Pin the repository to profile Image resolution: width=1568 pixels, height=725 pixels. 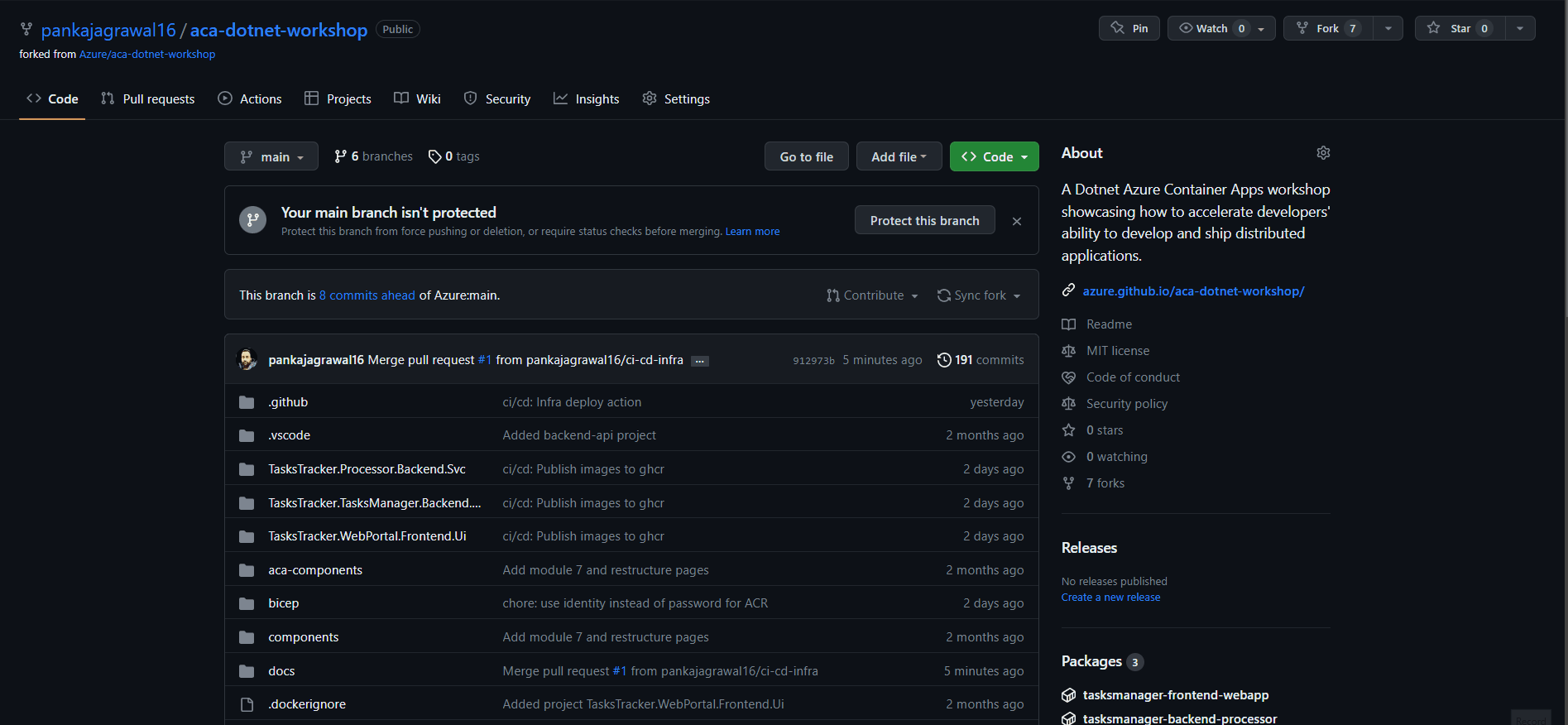click(1129, 28)
